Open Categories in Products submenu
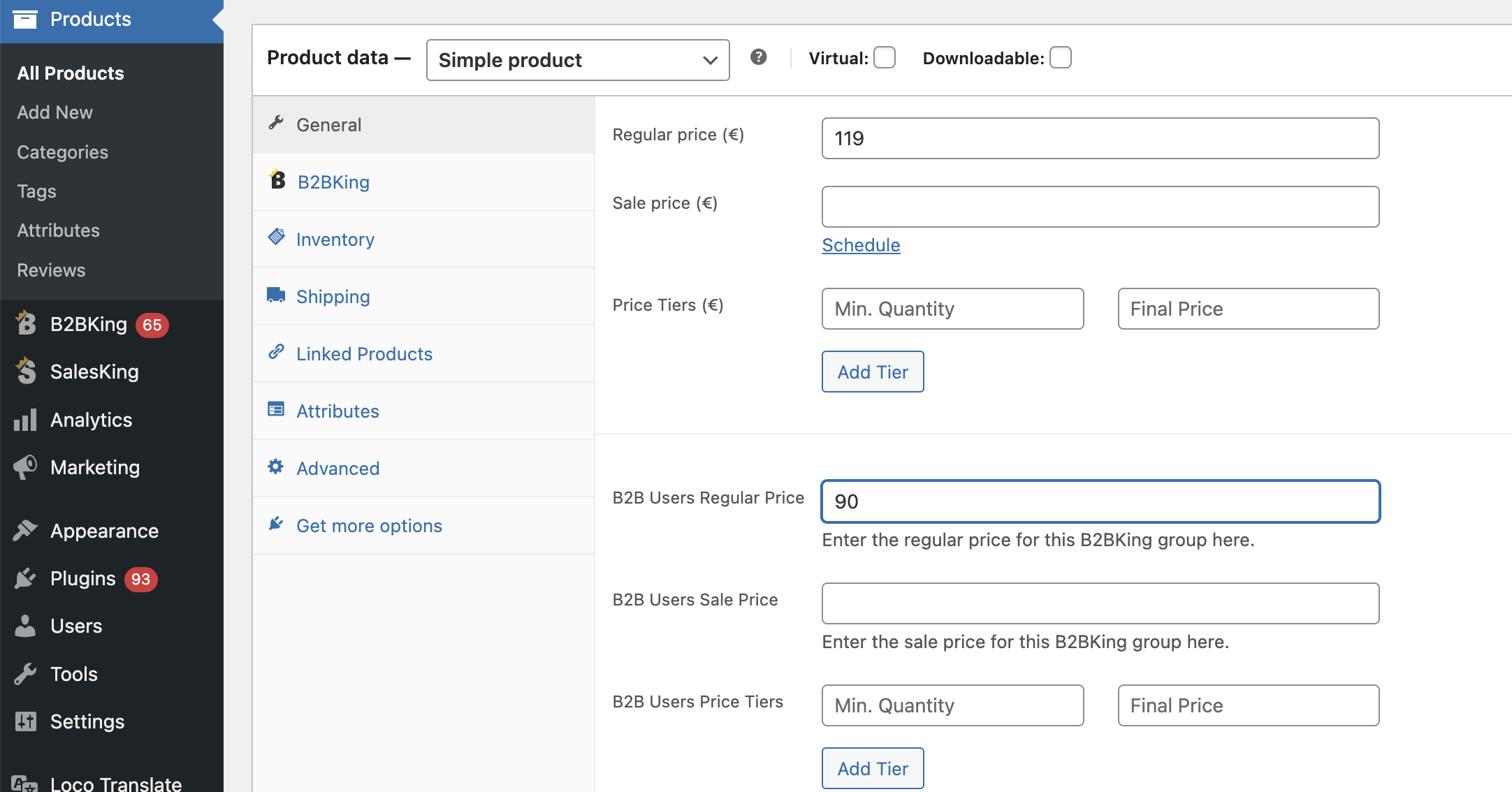The image size is (1512, 792). [62, 152]
